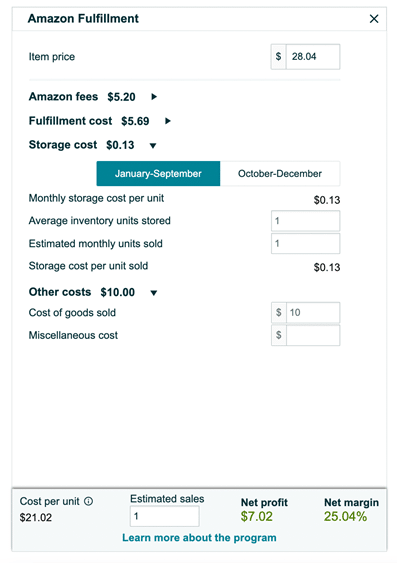Click the Storage cost heading

(x=63, y=145)
